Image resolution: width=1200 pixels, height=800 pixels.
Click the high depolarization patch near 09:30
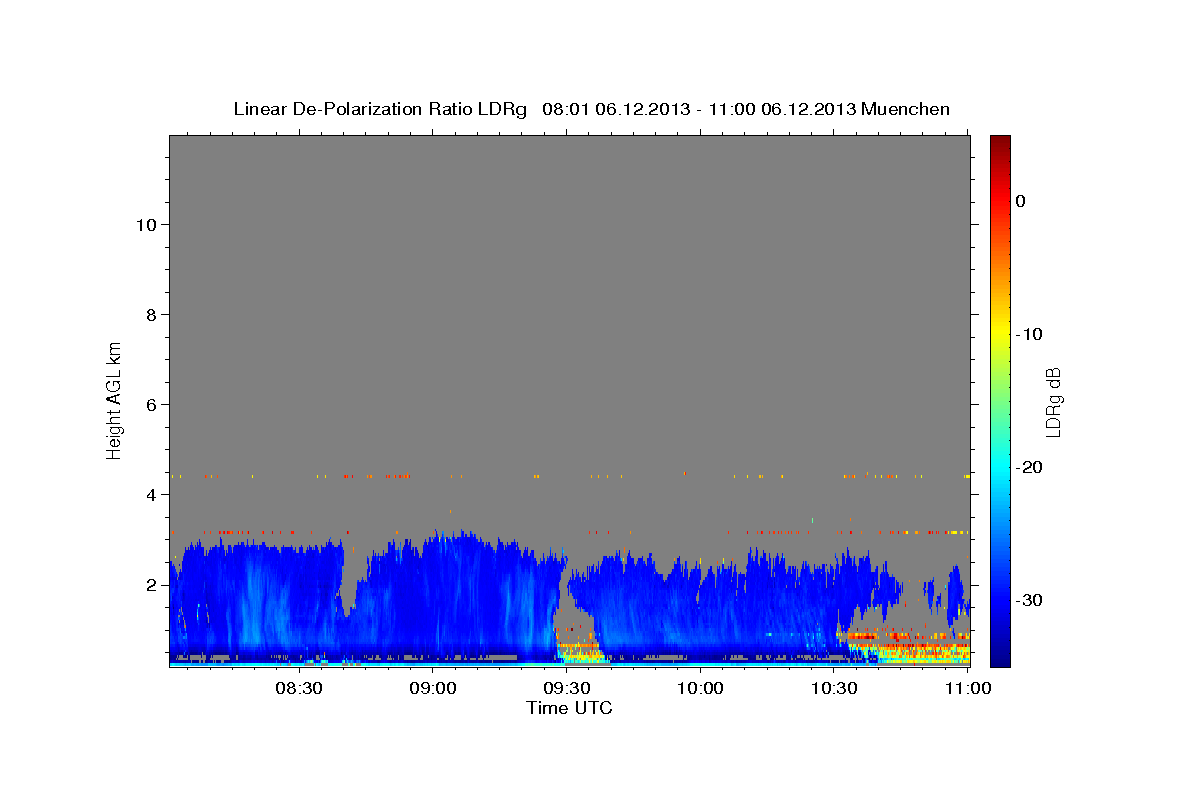pyautogui.click(x=580, y=648)
